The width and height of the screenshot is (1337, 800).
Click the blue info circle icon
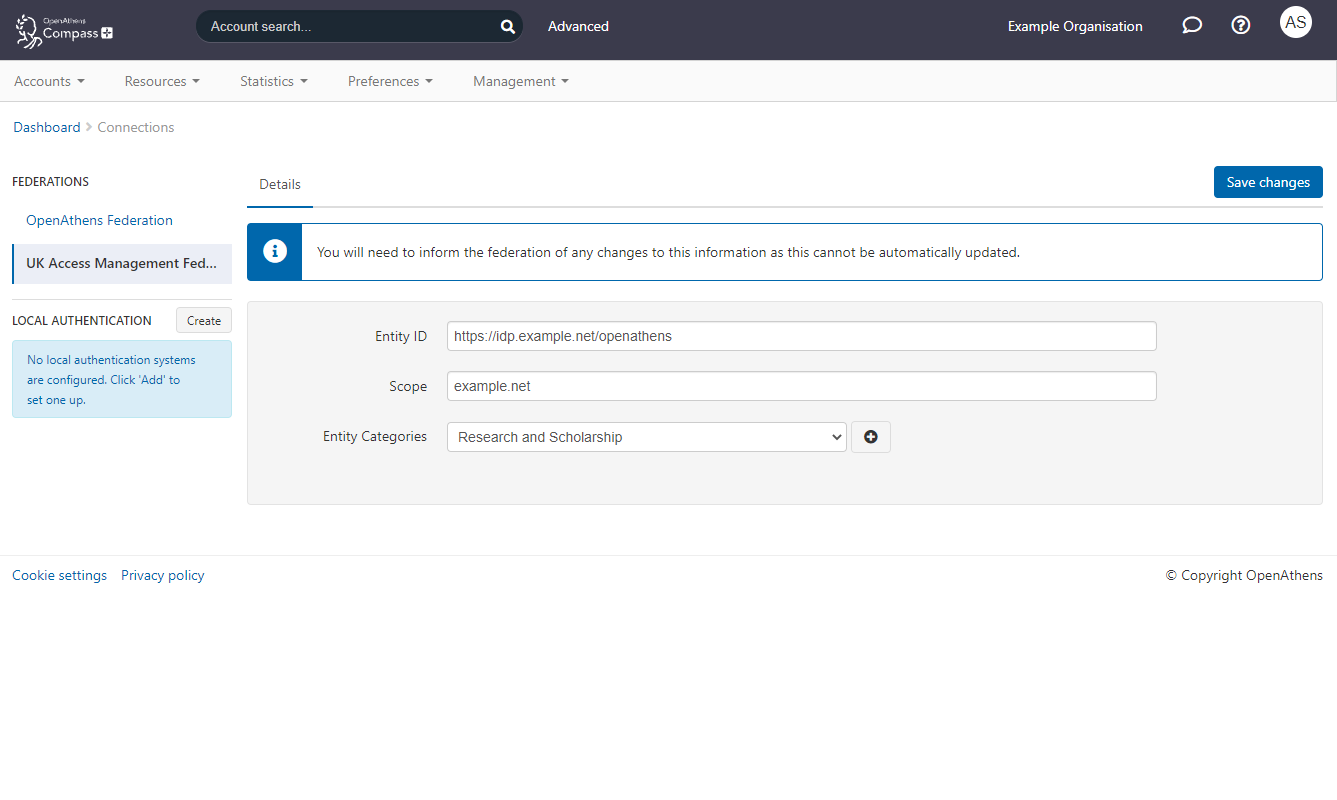click(274, 252)
